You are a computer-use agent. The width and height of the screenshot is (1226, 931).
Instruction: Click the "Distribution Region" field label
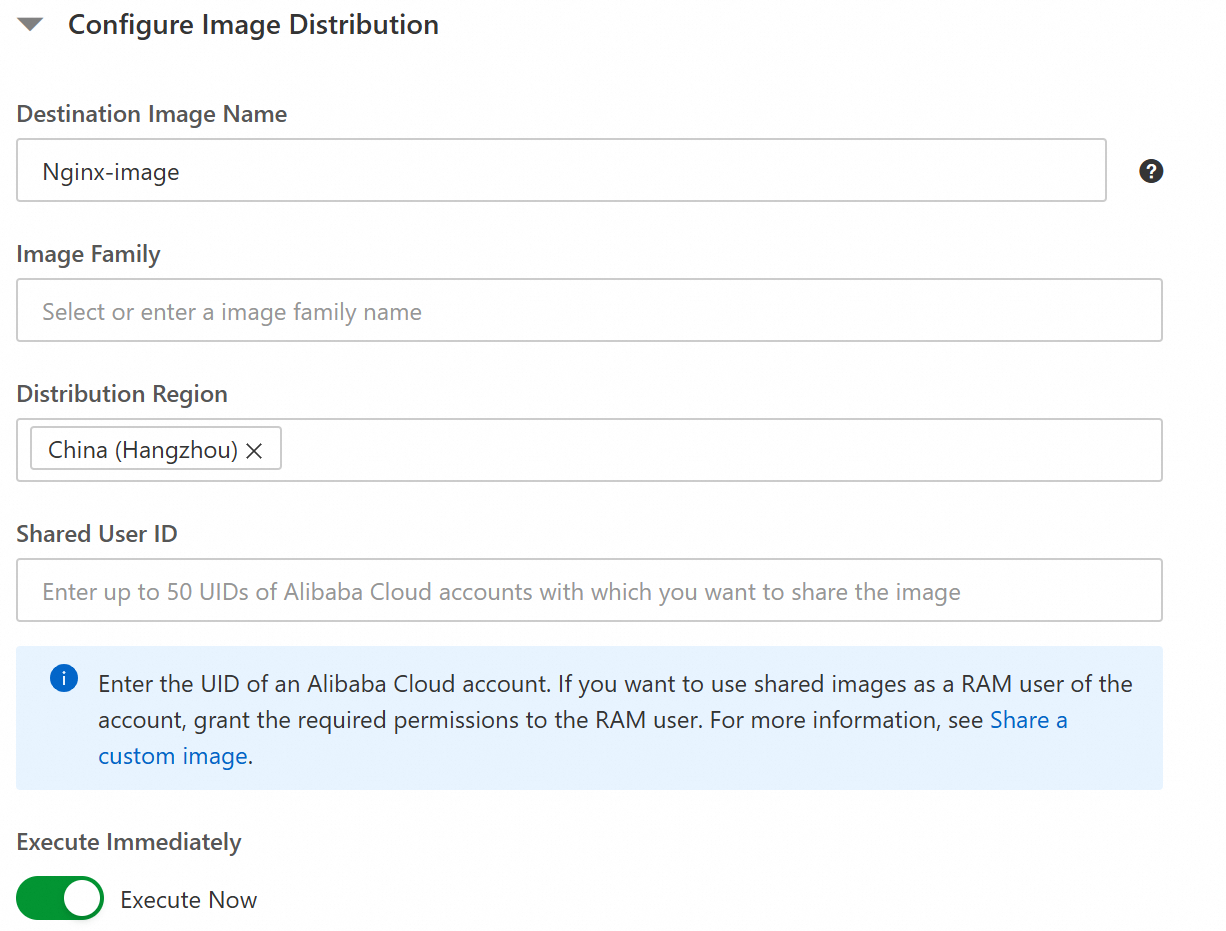(122, 394)
